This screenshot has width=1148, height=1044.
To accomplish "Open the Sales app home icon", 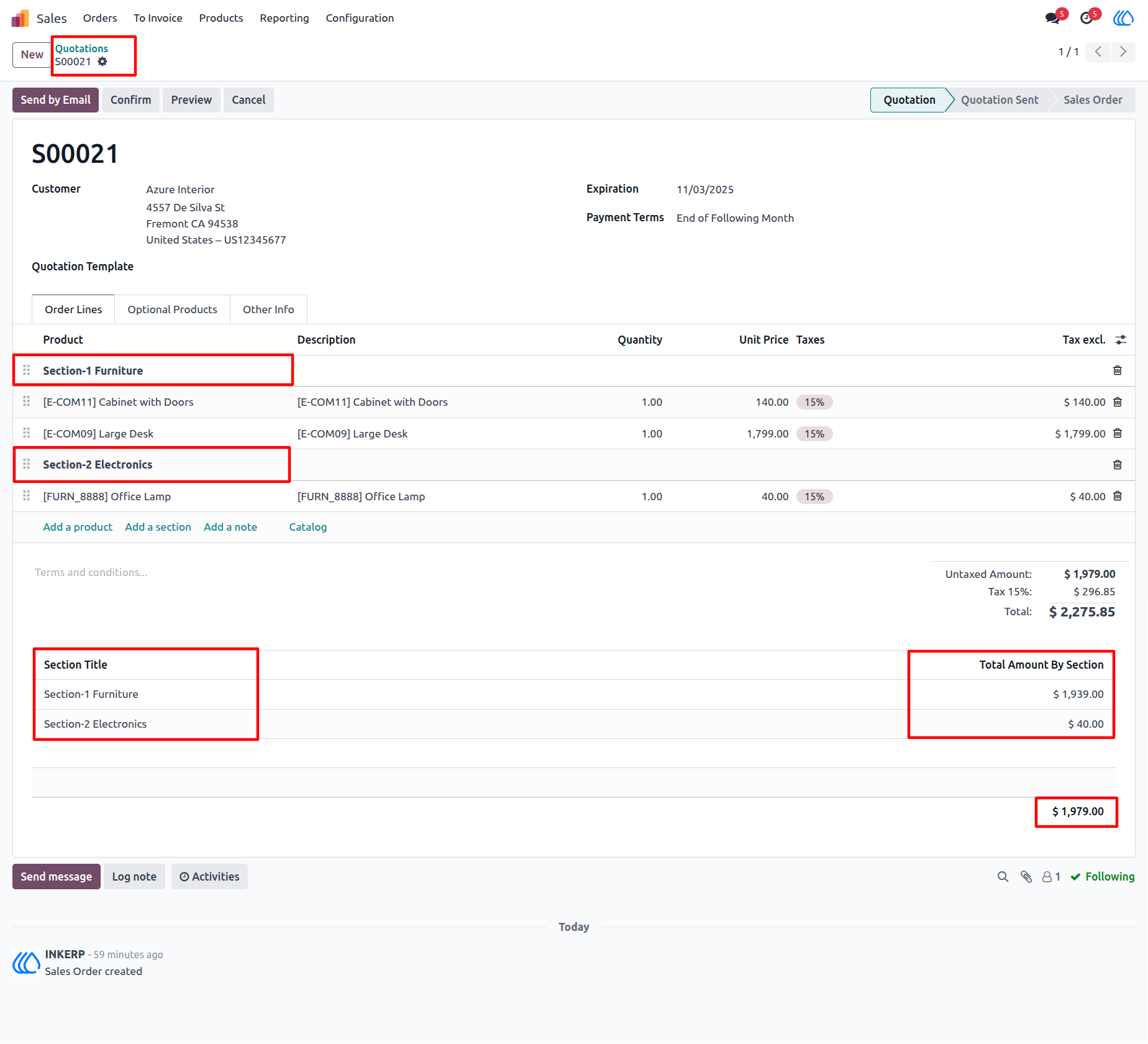I will 20,18.
